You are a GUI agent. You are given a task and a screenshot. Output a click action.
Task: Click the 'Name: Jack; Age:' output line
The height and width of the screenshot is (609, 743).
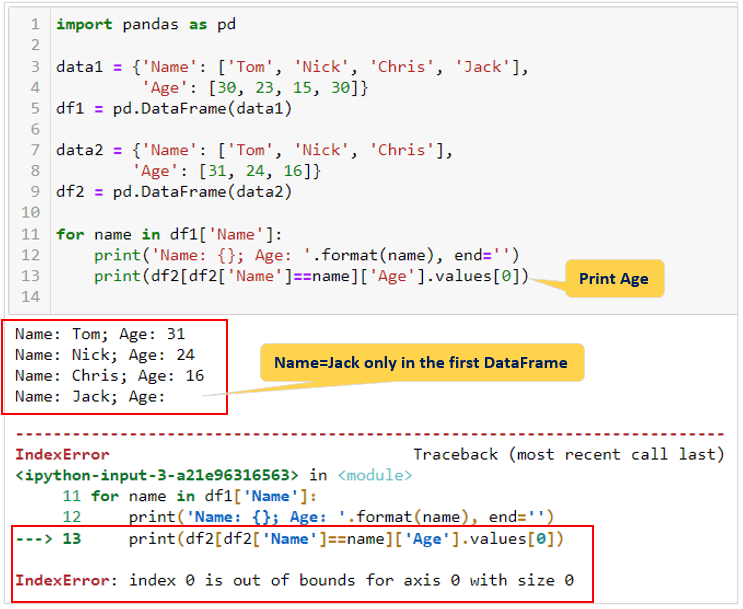coord(90,396)
